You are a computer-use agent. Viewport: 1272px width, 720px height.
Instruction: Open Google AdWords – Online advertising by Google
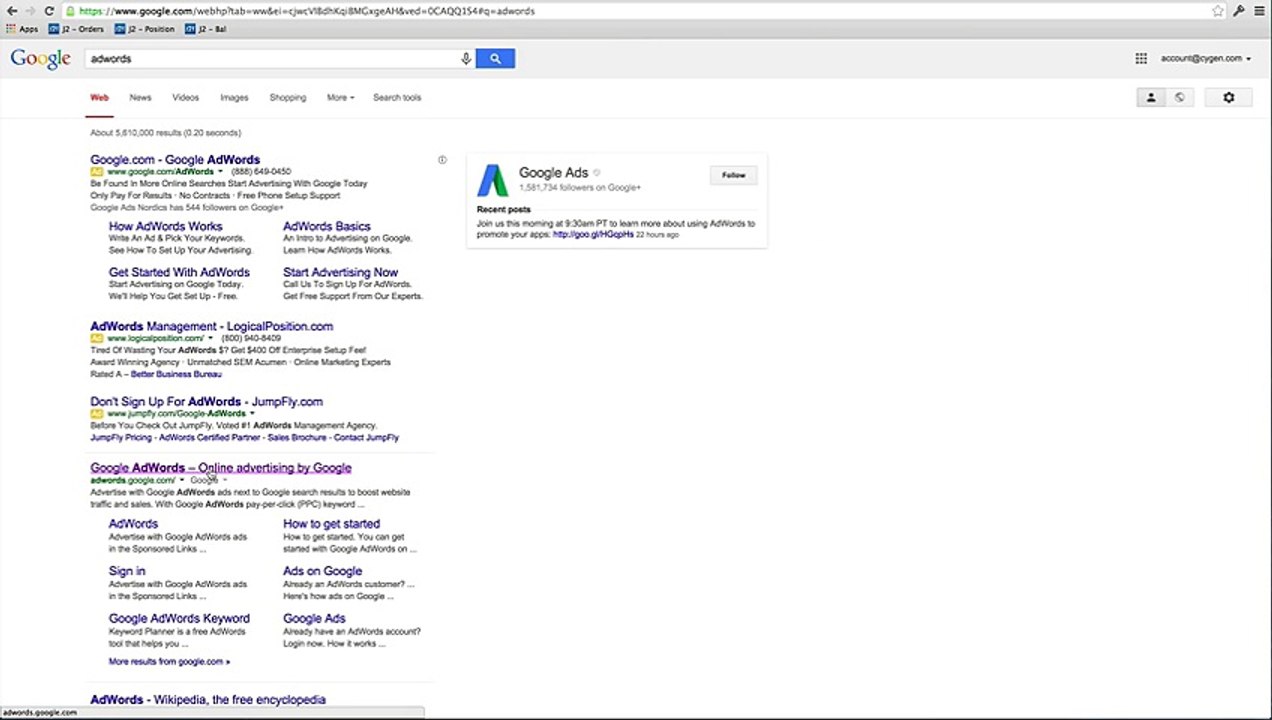click(220, 467)
